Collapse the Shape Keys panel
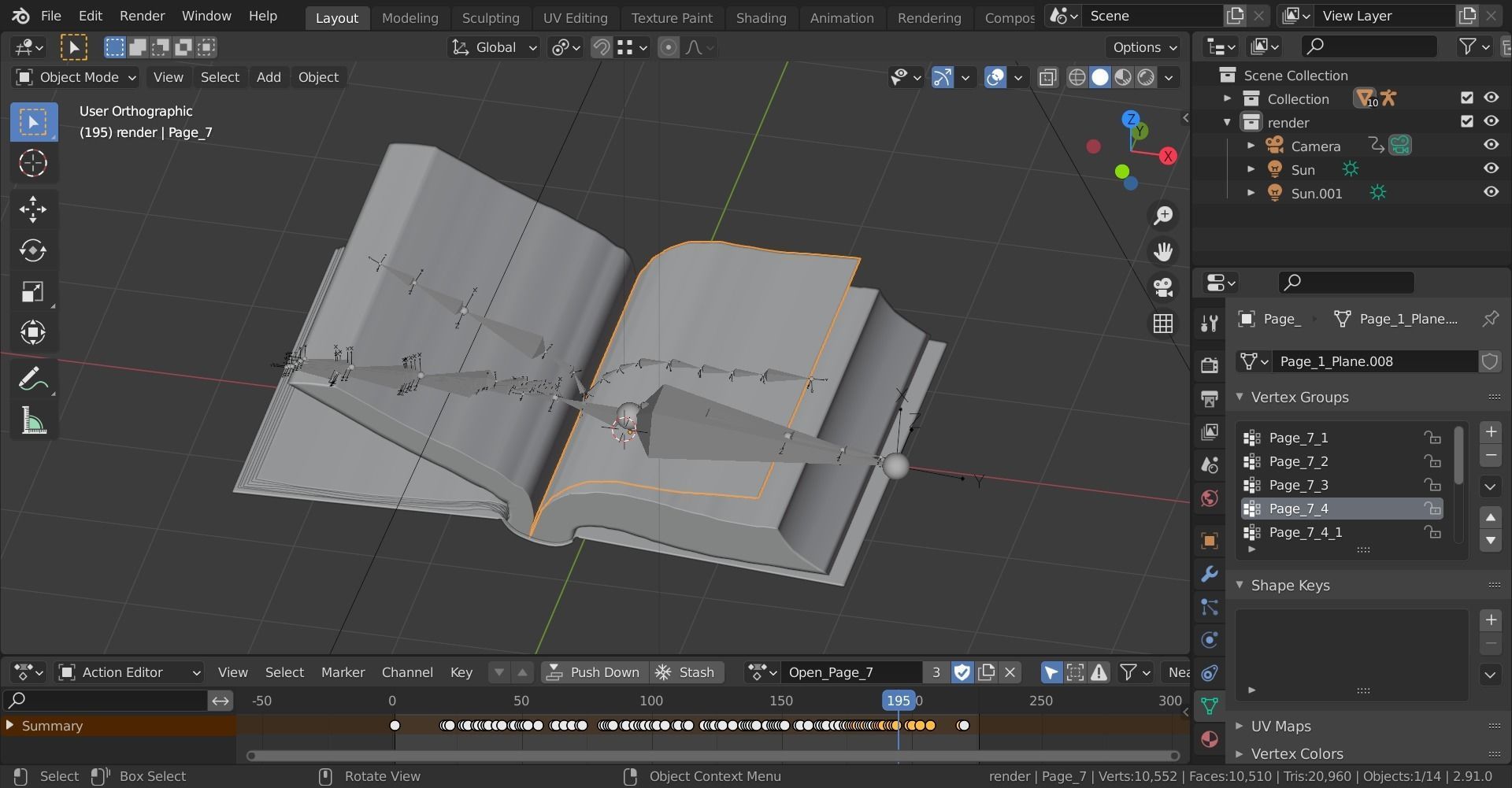Viewport: 1512px width, 788px height. point(1240,585)
